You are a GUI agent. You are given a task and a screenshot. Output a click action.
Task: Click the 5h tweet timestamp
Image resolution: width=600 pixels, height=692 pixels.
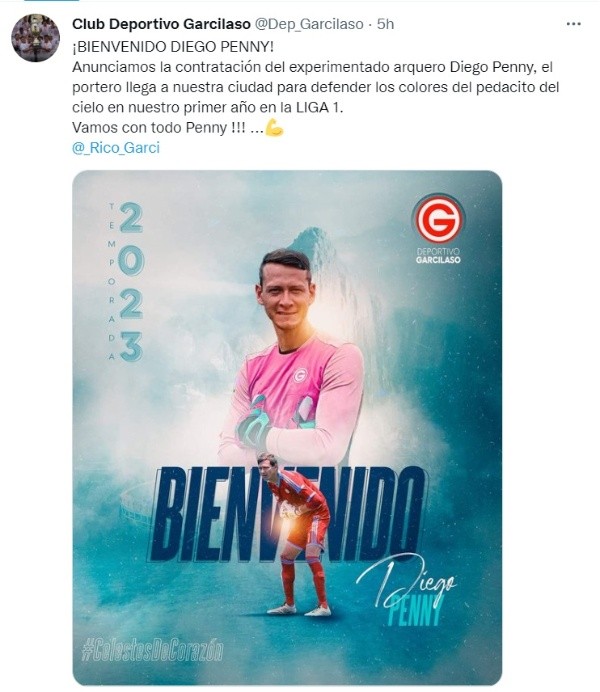coord(386,24)
